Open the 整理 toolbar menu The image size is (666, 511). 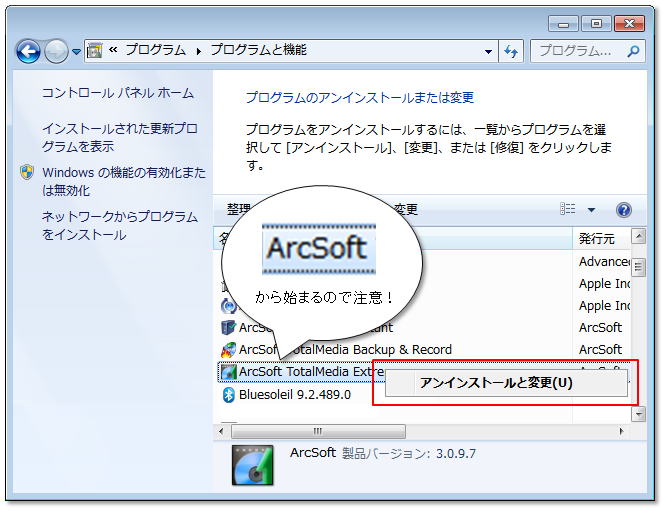[239, 209]
